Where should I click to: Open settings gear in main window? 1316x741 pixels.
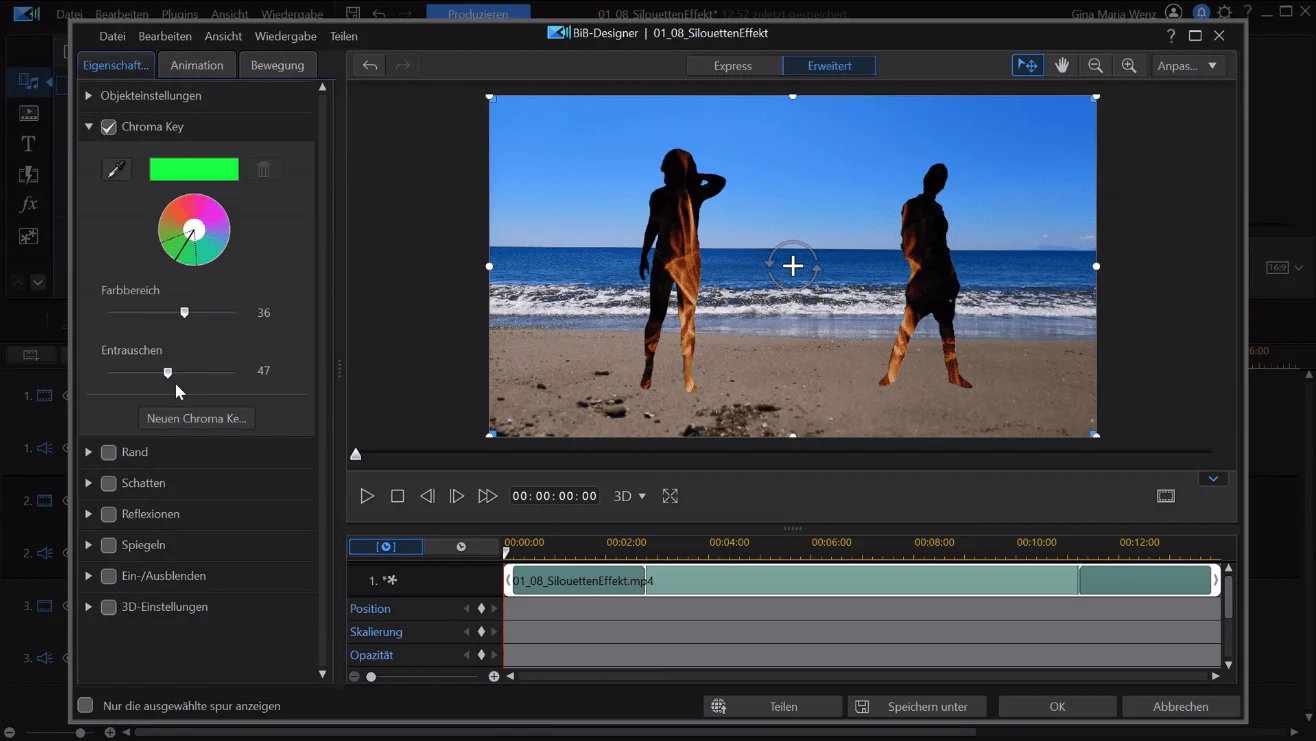coord(1224,13)
